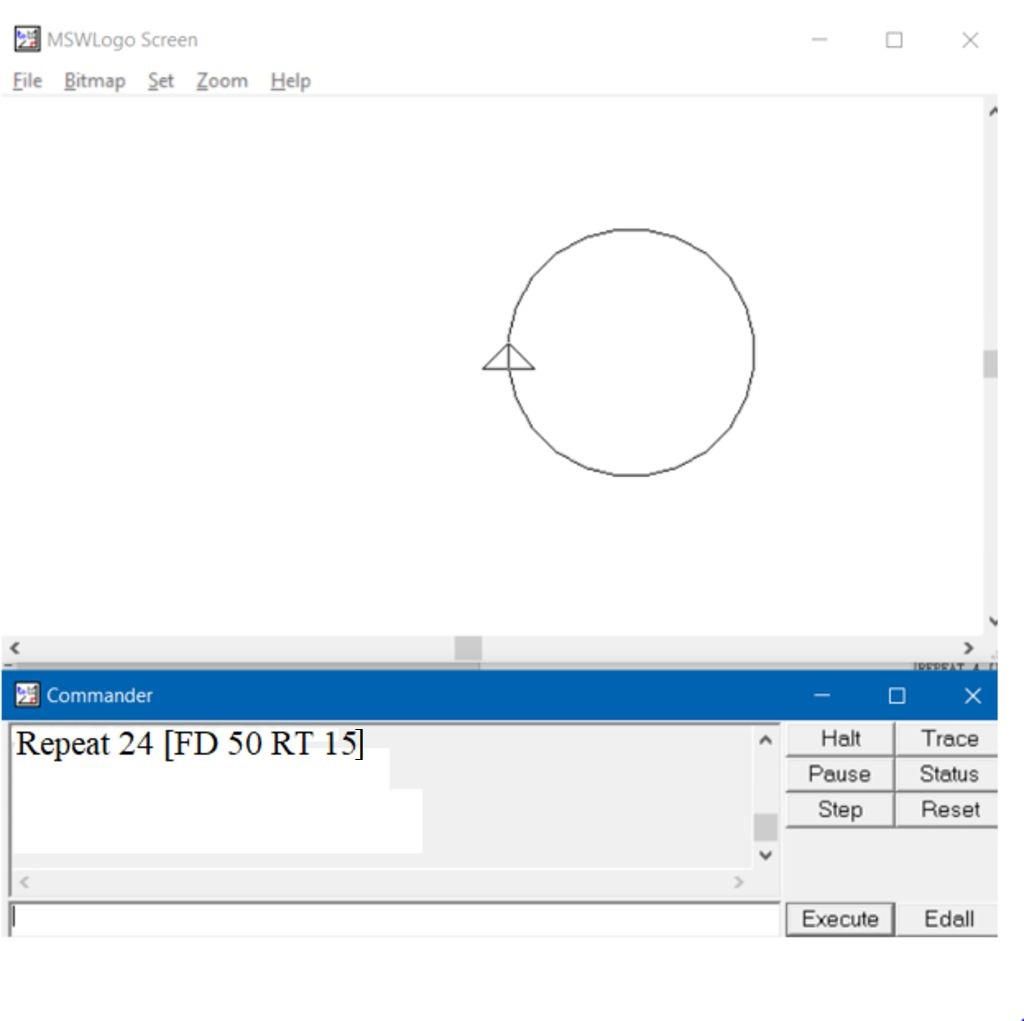Click the Step button
The height and width of the screenshot is (1021, 1024).
(840, 810)
